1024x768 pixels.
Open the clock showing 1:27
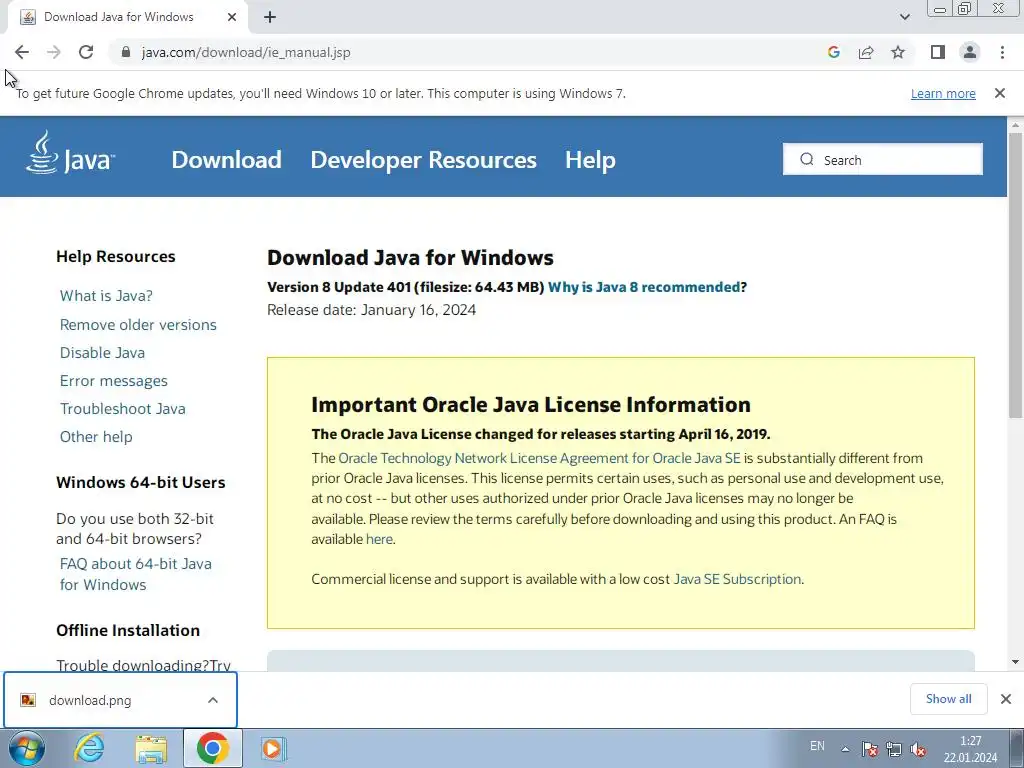970,749
